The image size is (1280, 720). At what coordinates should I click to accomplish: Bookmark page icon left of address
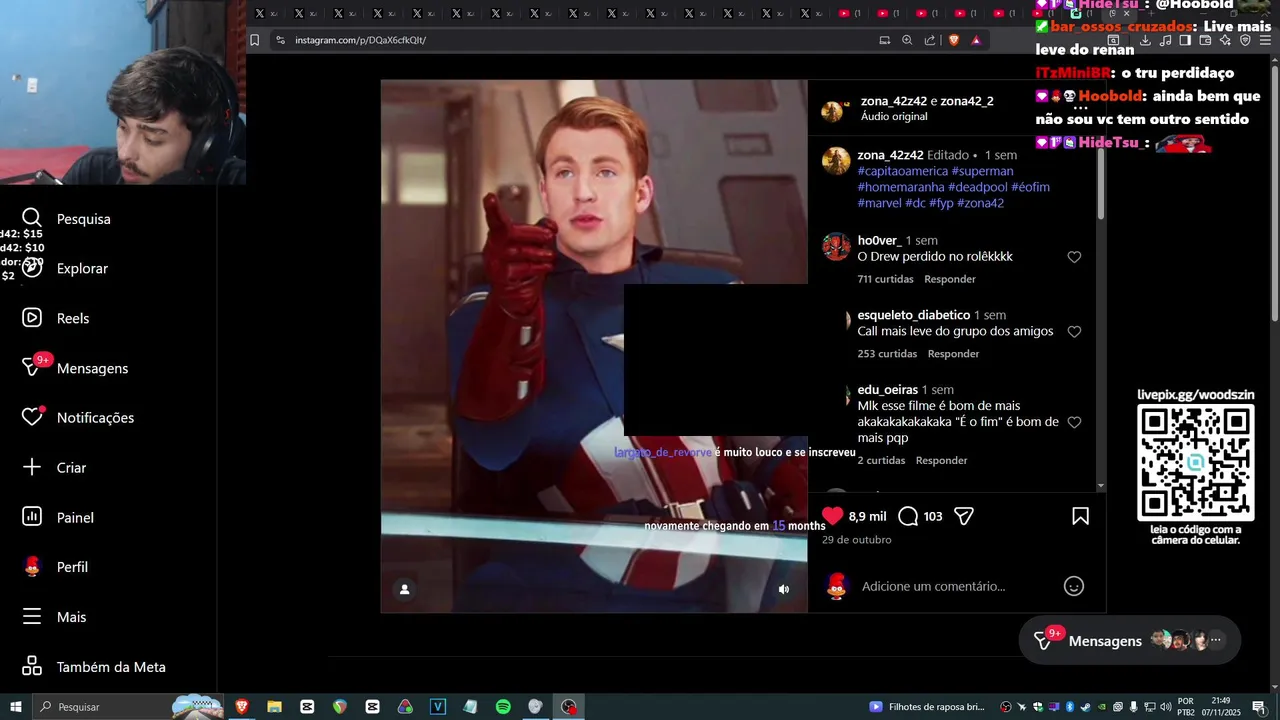click(x=254, y=40)
